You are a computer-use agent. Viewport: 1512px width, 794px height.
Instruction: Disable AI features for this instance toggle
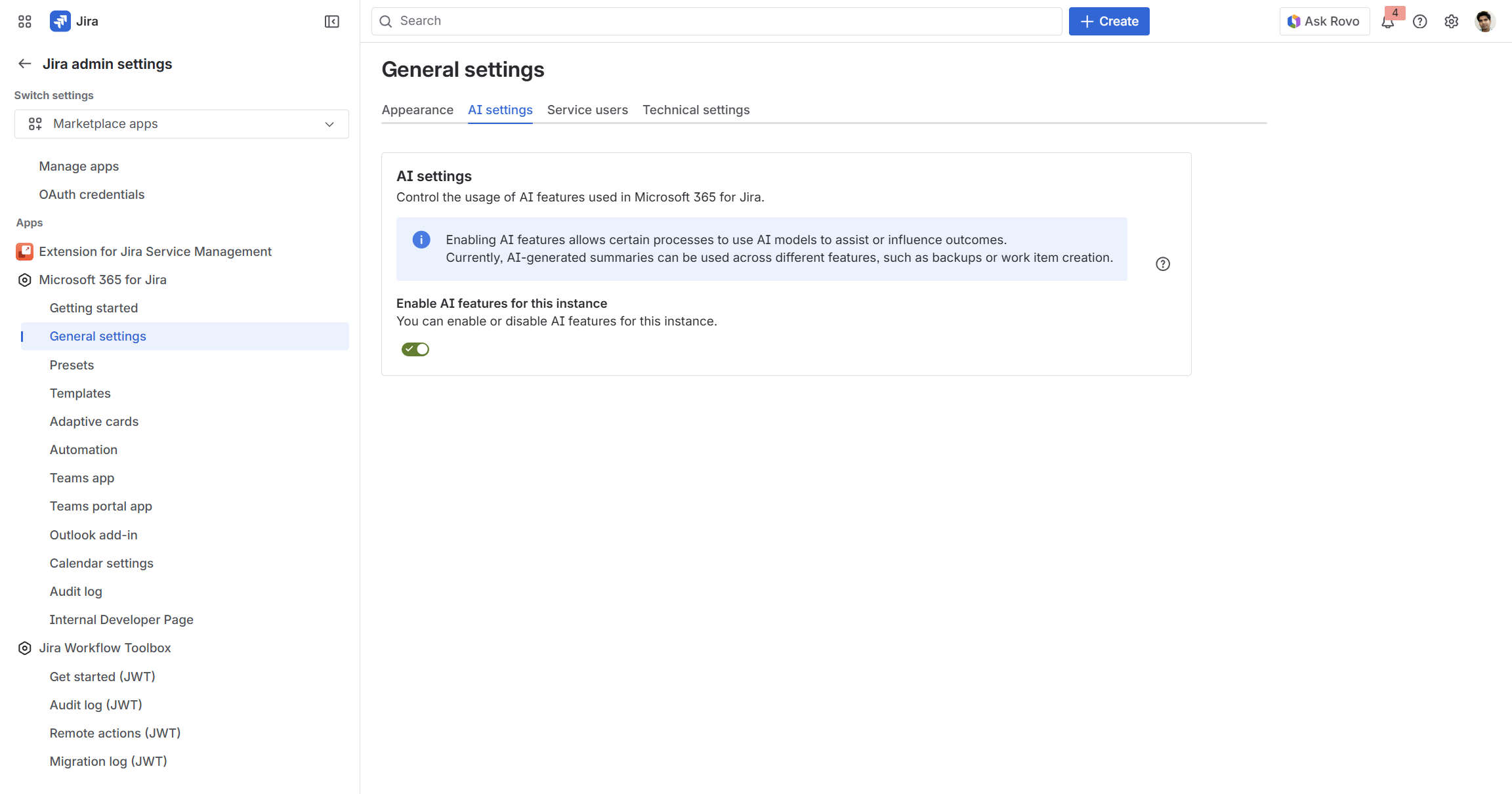click(x=415, y=349)
